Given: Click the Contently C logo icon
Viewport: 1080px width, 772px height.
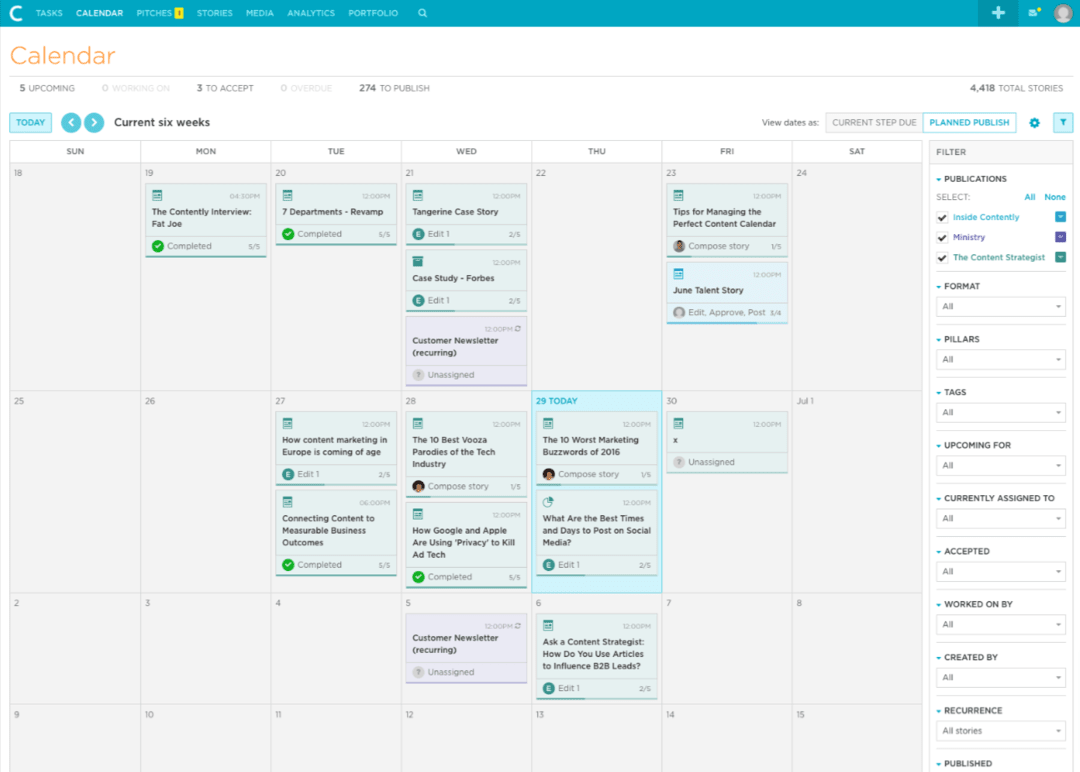Looking at the screenshot, I should (14, 13).
